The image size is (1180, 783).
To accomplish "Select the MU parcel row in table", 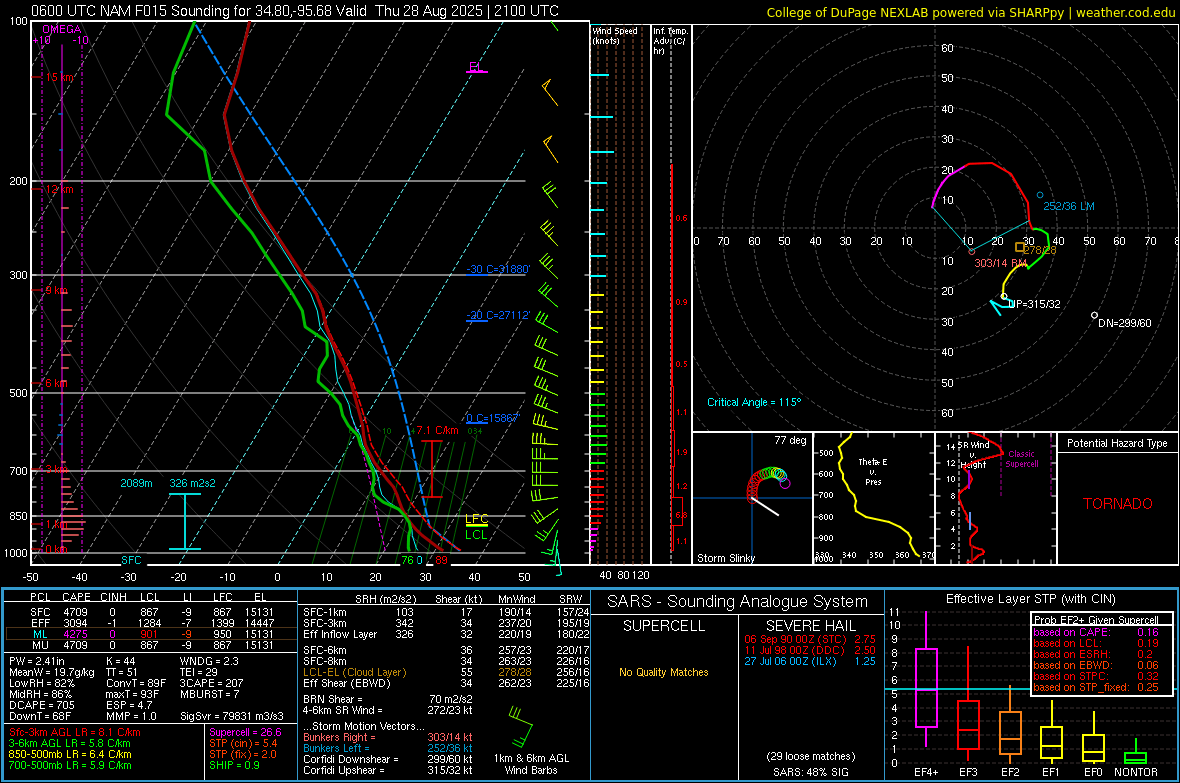I will tap(151, 645).
